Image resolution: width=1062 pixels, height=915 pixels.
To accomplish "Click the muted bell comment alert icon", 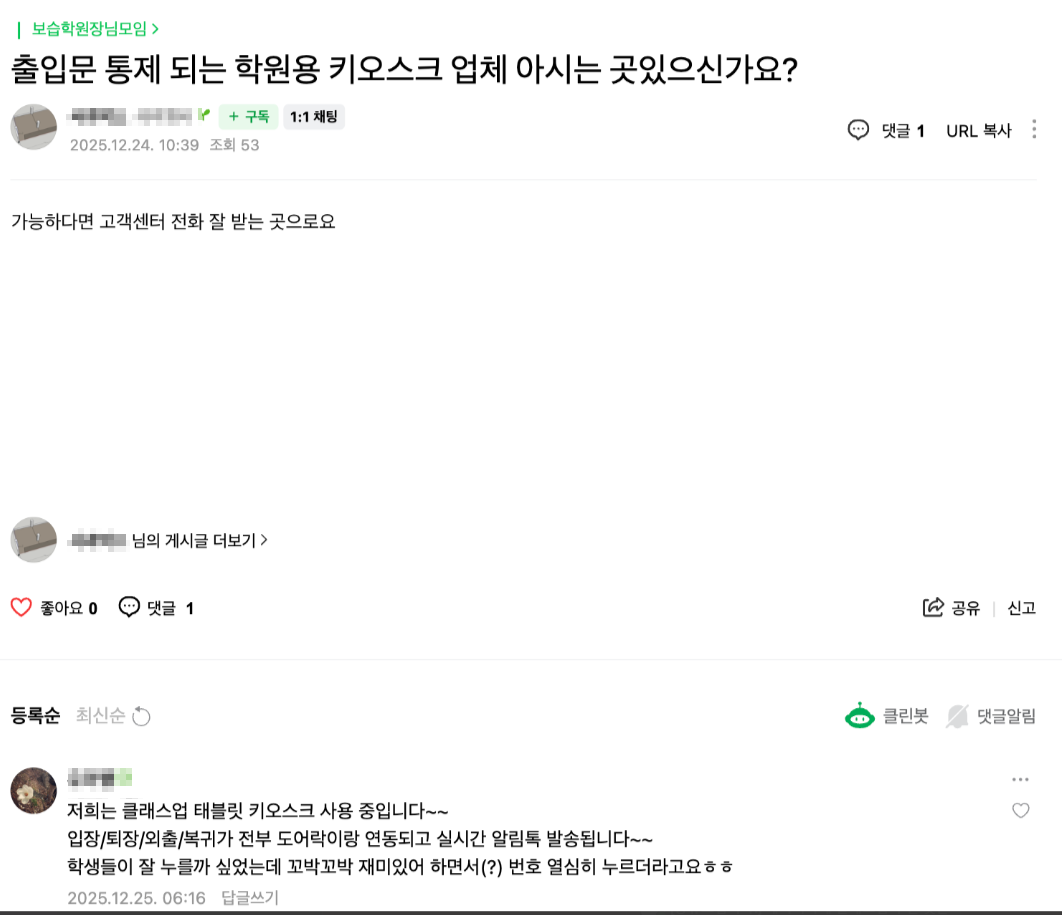I will (958, 716).
